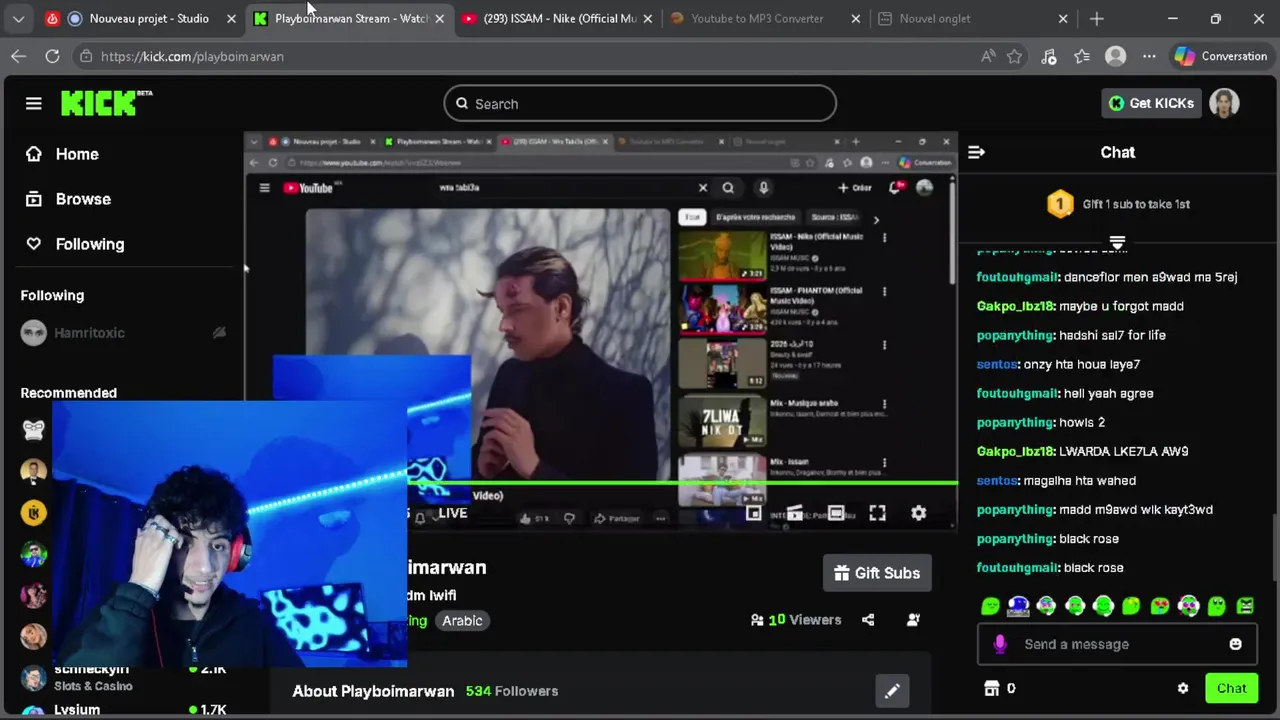
Task: Click the heart-eyes emote in chat row
Action: (x=1160, y=605)
